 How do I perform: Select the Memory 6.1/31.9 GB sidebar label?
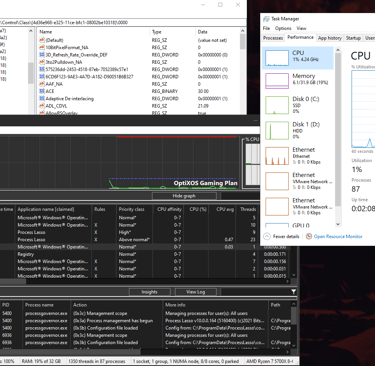coord(310,79)
